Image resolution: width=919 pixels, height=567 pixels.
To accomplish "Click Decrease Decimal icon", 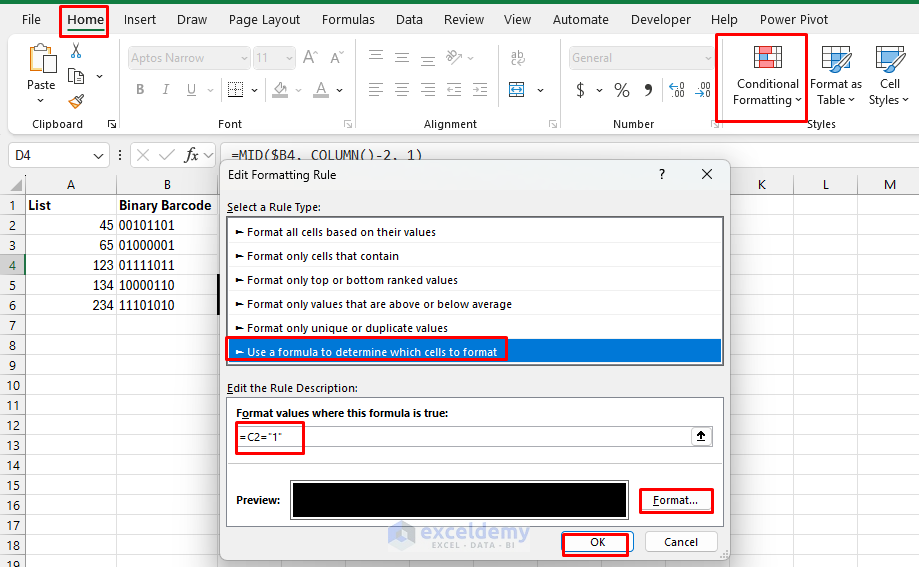I will [703, 90].
